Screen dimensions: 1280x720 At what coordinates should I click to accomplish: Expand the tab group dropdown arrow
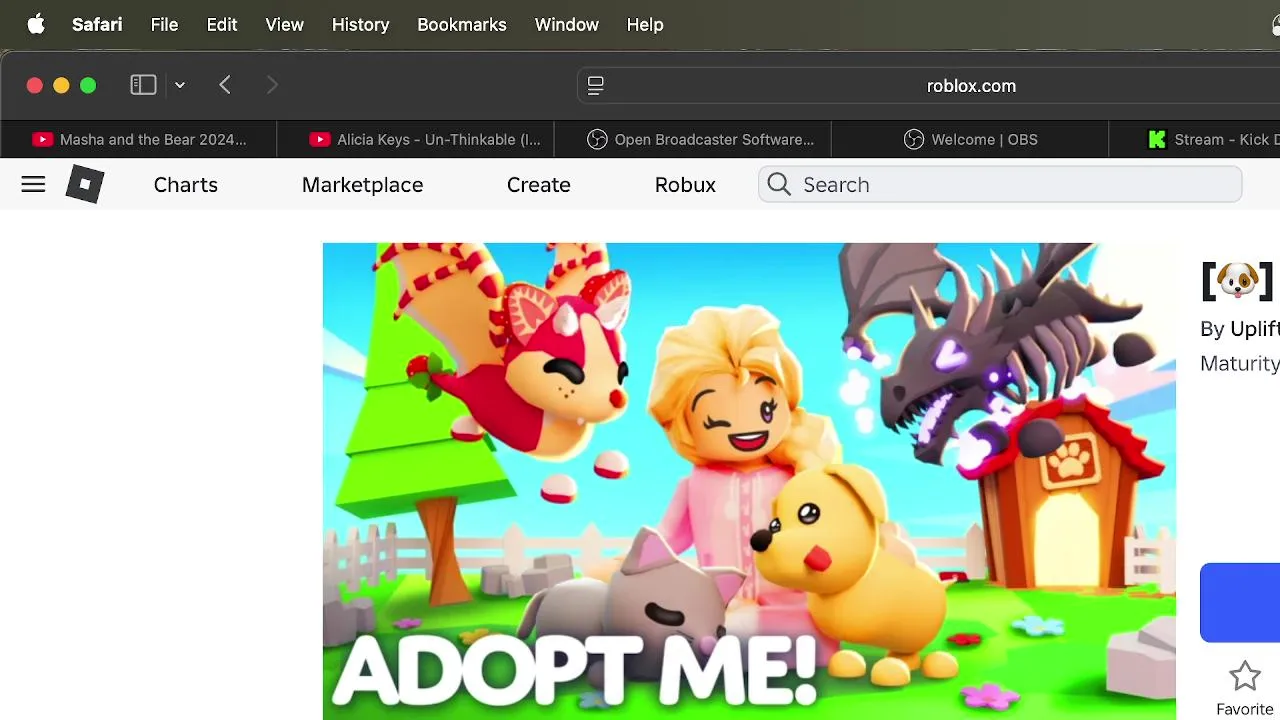tap(180, 86)
